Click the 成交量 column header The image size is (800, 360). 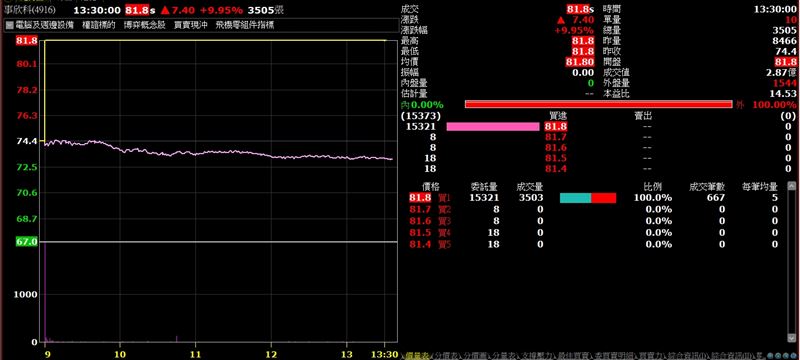click(530, 187)
